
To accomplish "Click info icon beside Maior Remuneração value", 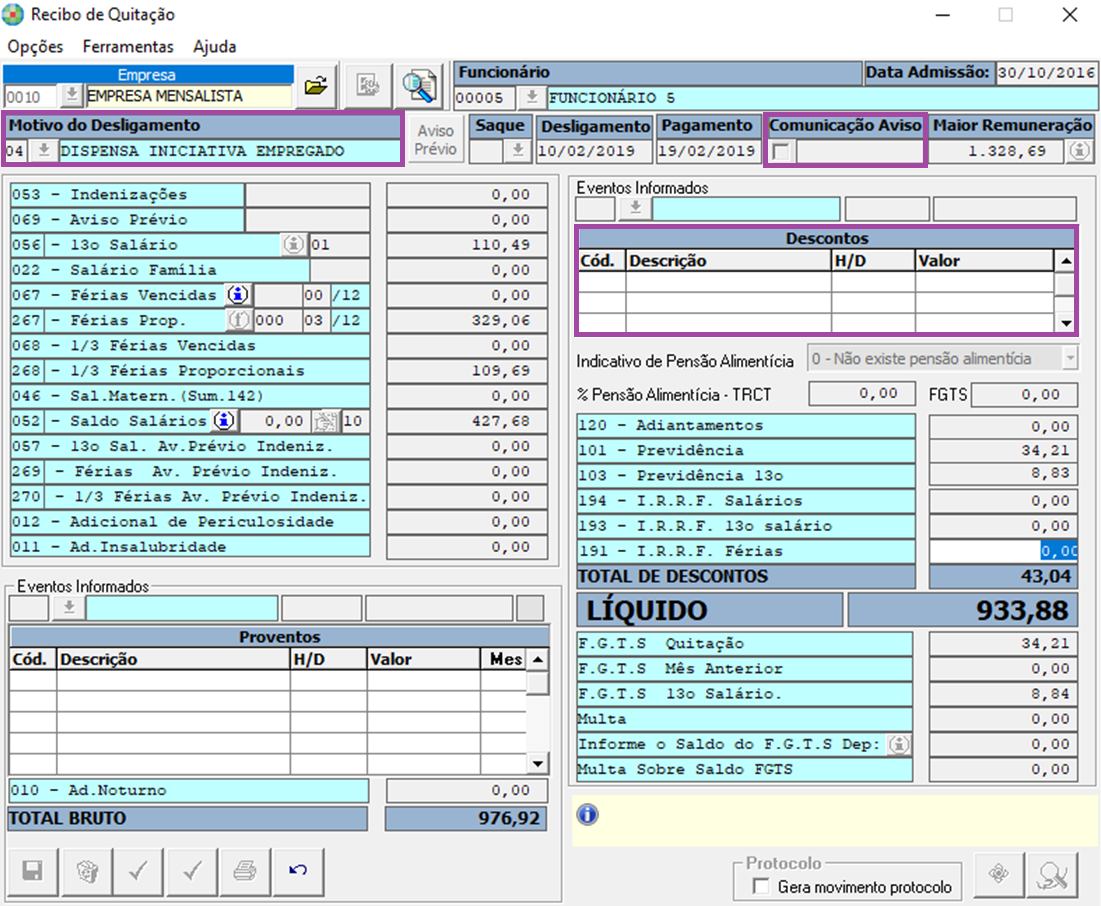I will click(x=1079, y=151).
